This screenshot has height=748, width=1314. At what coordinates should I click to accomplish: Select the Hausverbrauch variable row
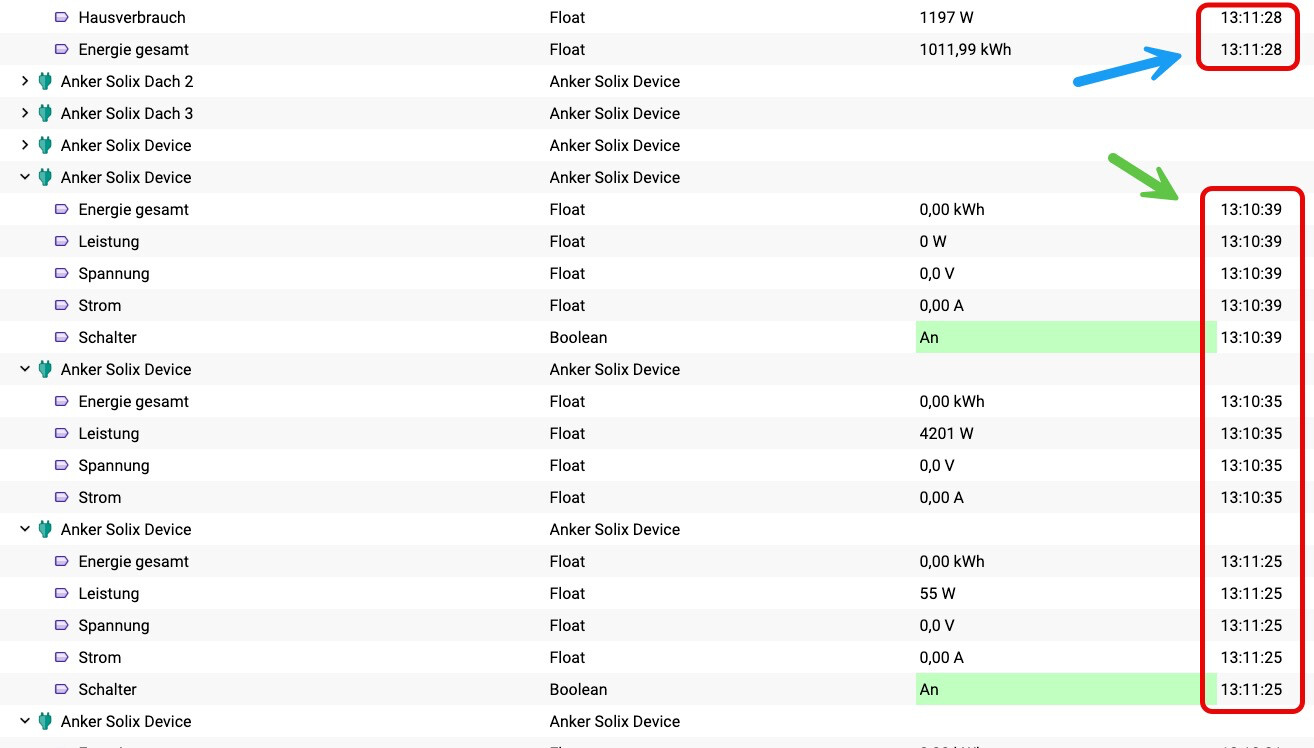[657, 17]
